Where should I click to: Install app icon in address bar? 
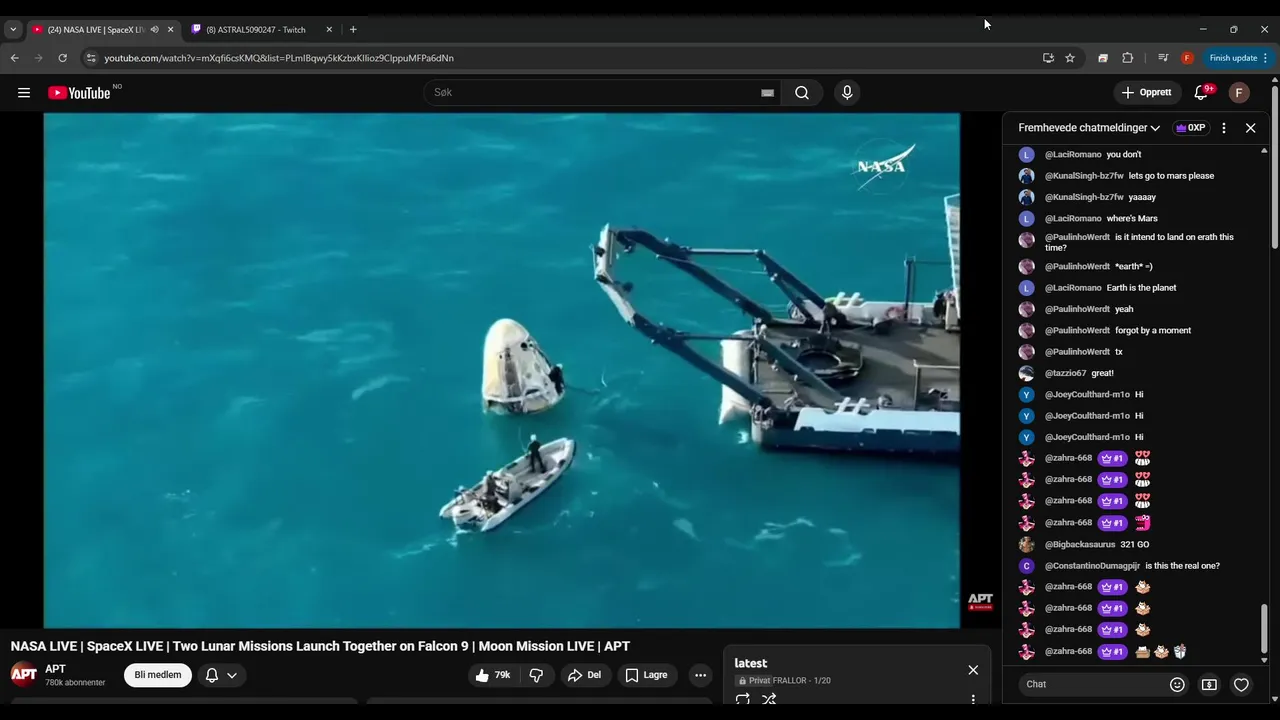1048,58
